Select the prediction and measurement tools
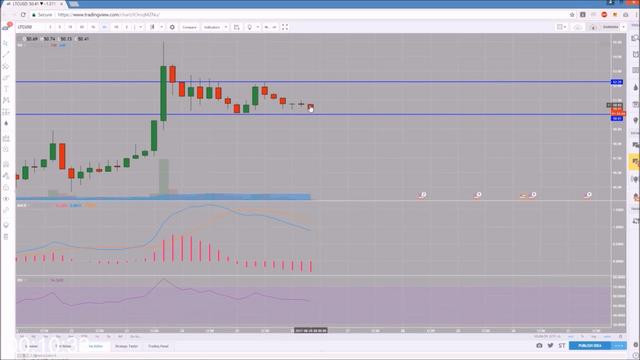This screenshot has height=360, width=640. (x=6, y=112)
